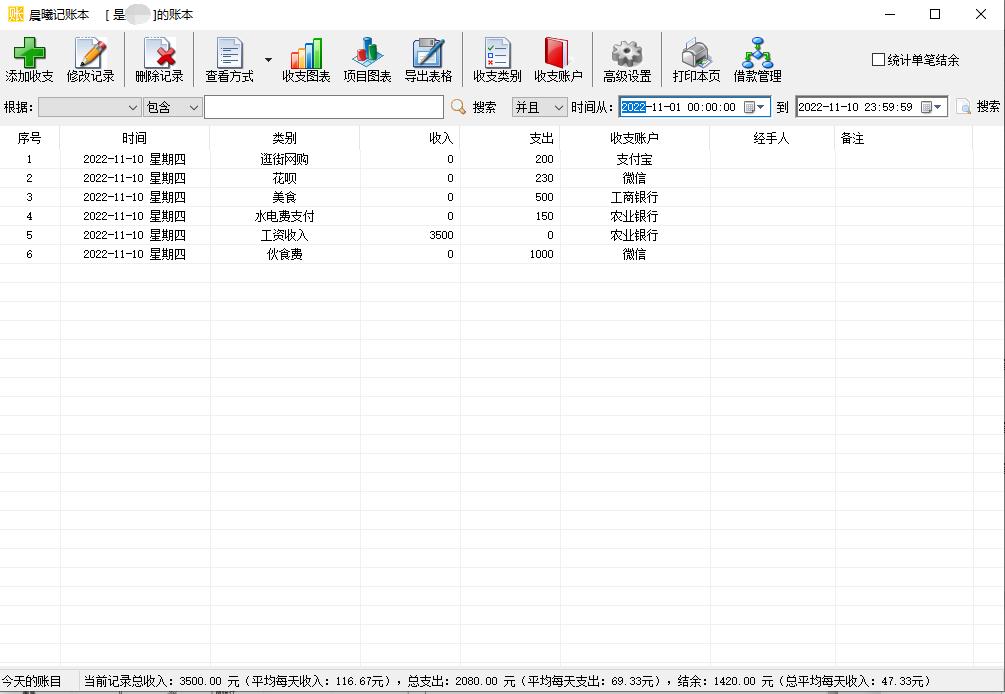This screenshot has height=694, width=1005.
Task: Click the 添加收支 green plus icon
Action: tap(29, 54)
